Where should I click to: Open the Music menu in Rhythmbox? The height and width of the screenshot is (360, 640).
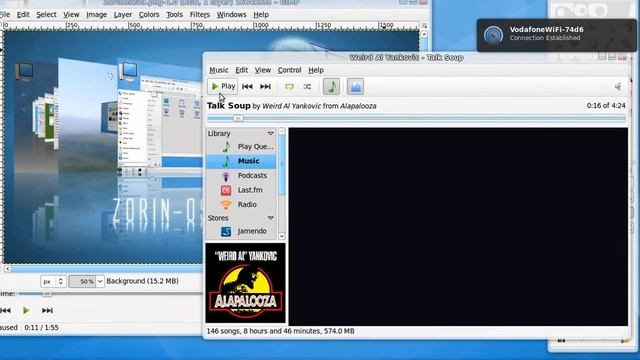click(219, 70)
